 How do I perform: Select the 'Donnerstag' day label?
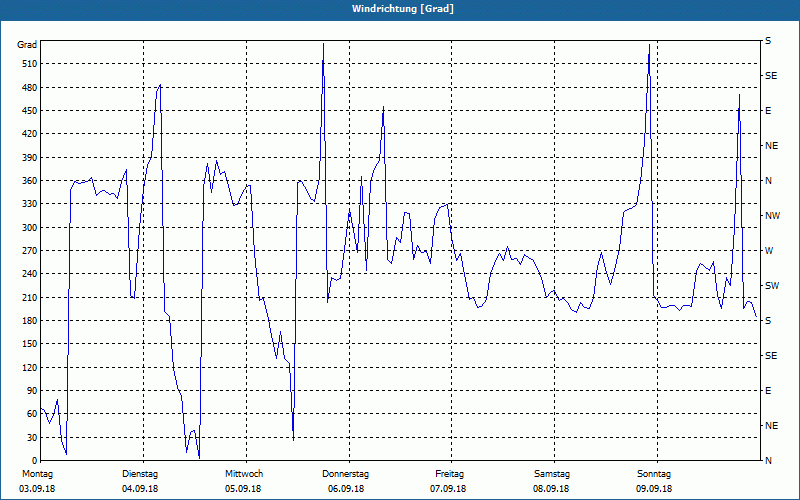(345, 474)
